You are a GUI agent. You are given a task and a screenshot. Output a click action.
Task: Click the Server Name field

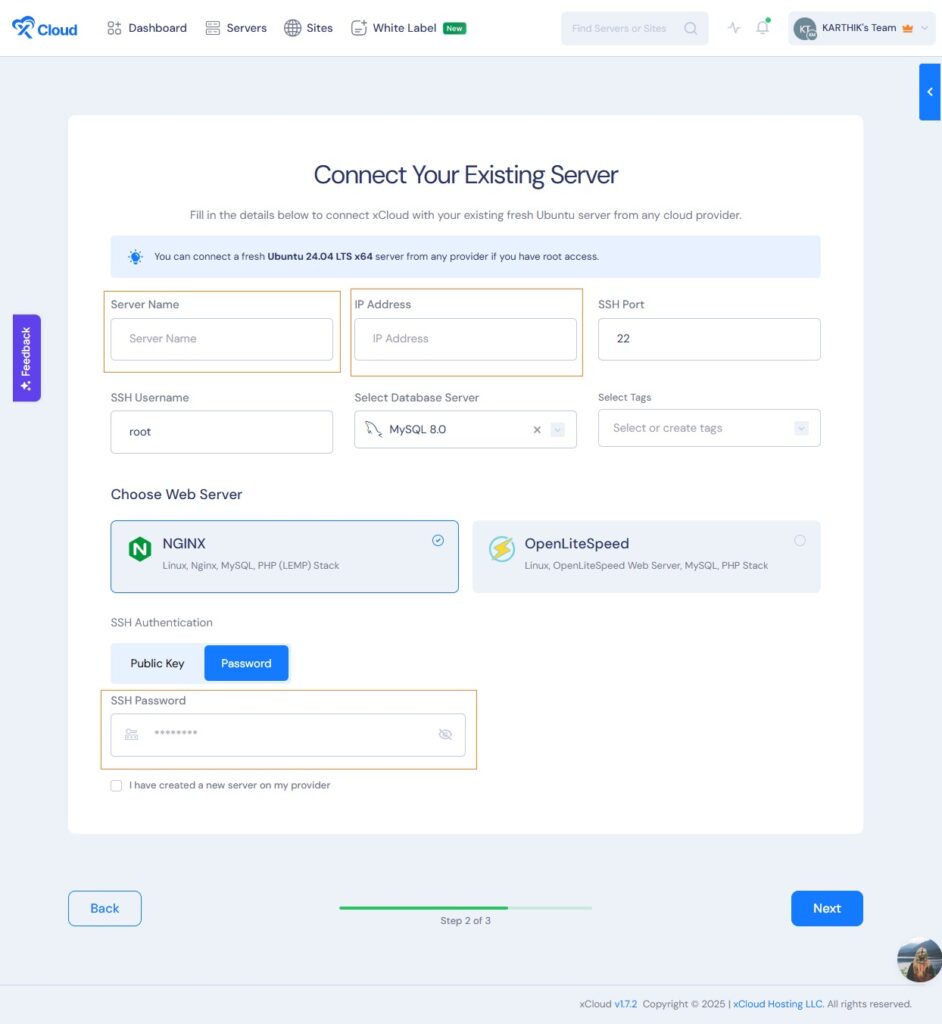point(221,339)
